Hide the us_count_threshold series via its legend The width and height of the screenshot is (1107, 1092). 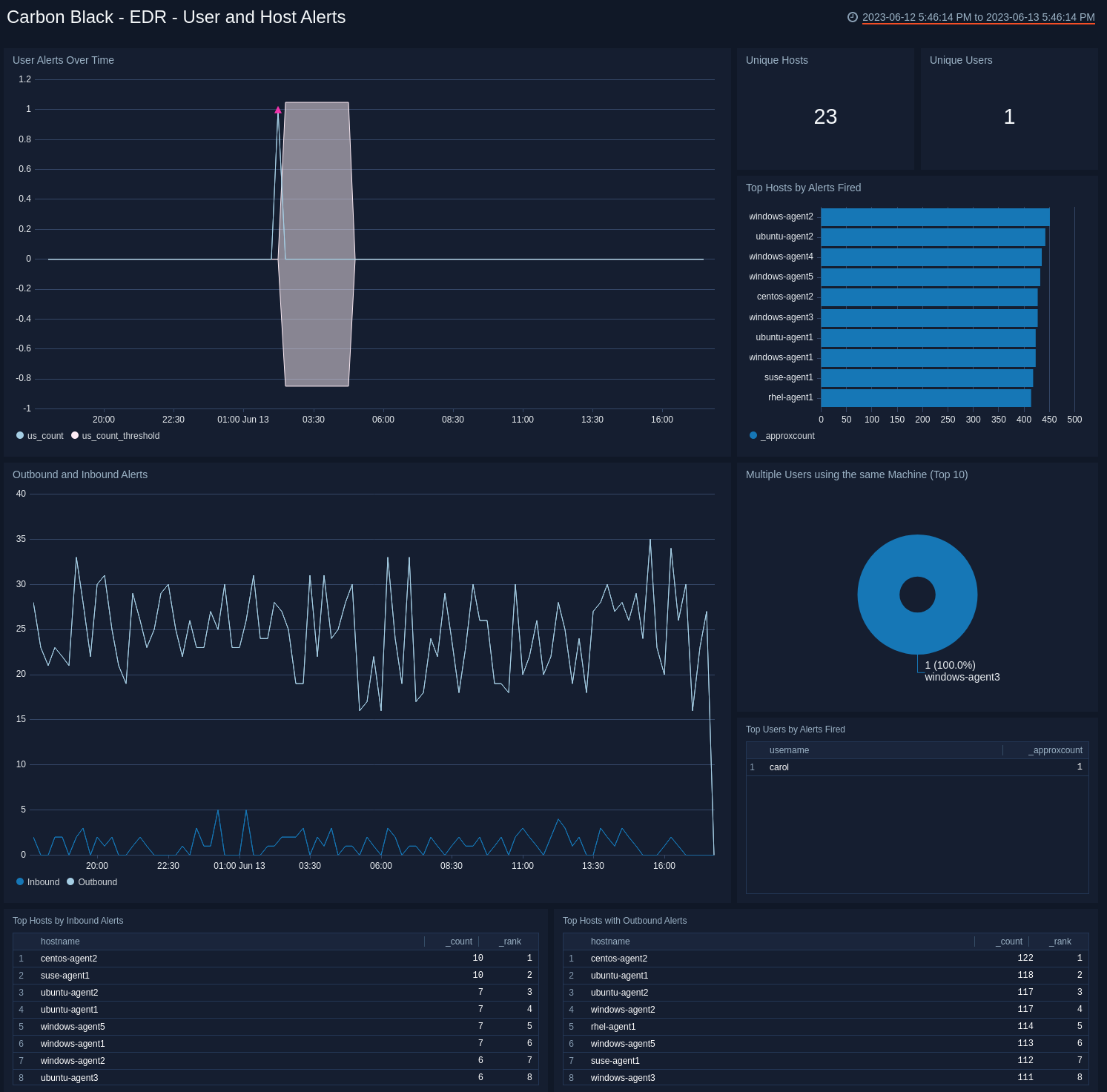(x=74, y=435)
